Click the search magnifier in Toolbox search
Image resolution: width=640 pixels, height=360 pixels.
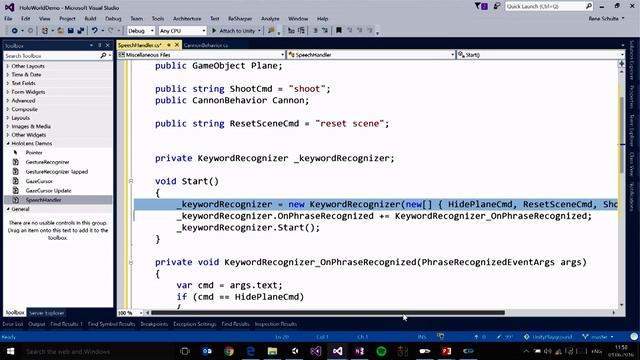tap(103, 56)
